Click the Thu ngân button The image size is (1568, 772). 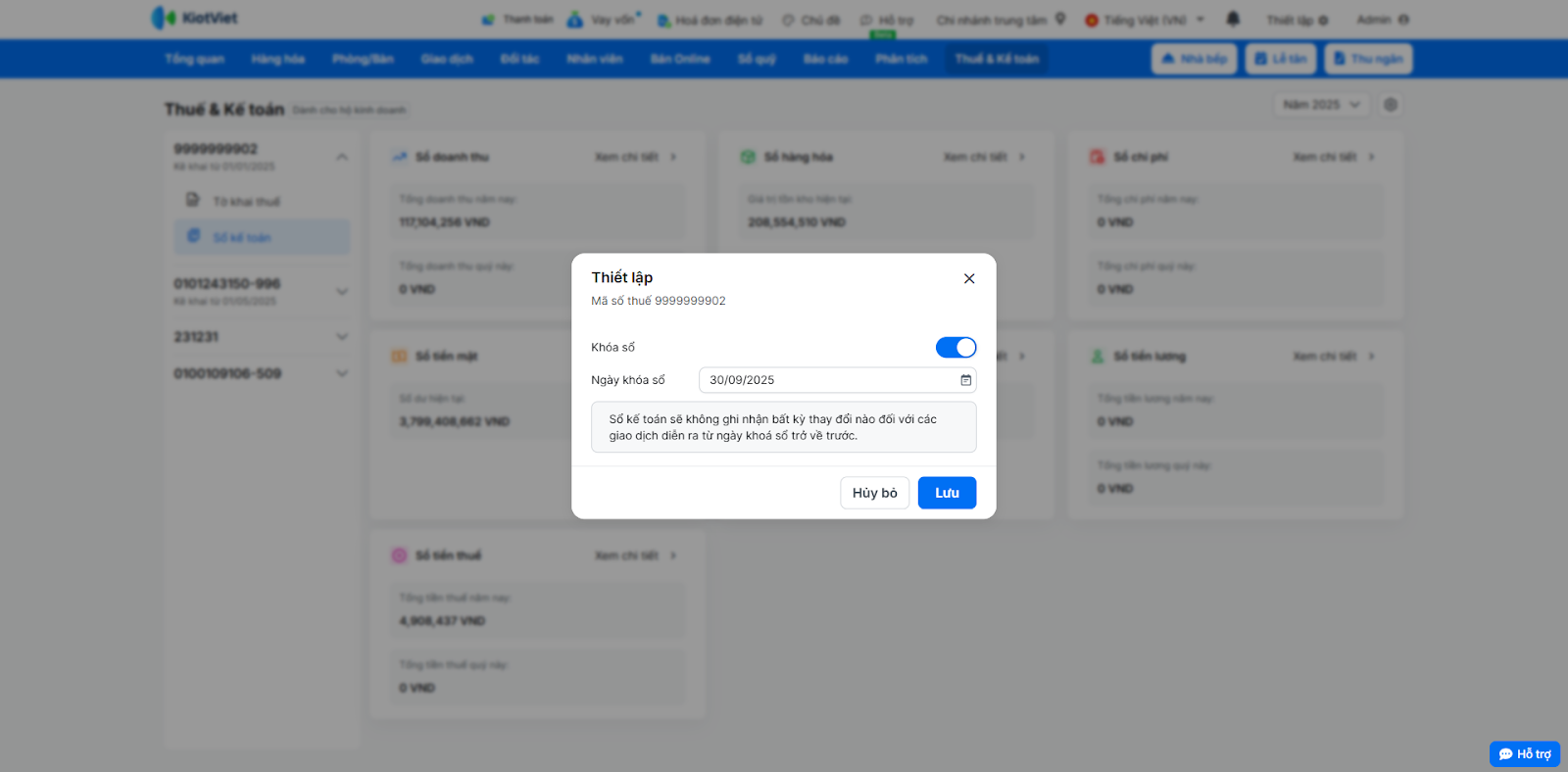pyautogui.click(x=1368, y=59)
